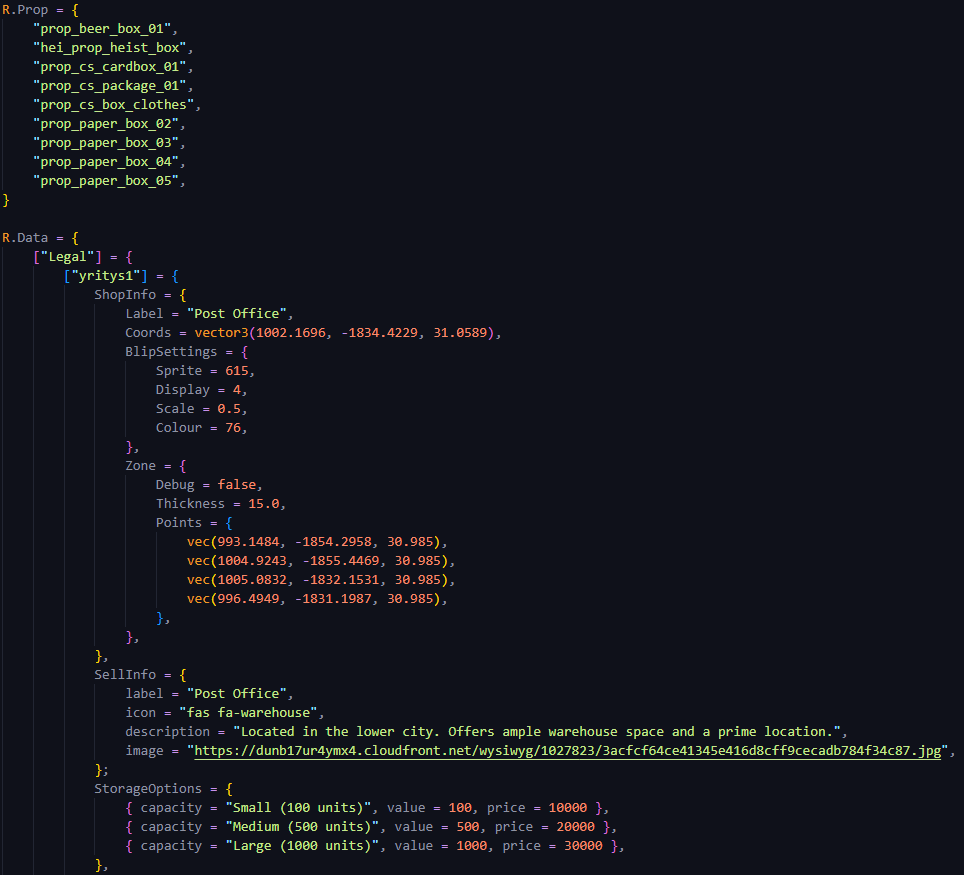
Task: Click the price value 30000
Action: tap(583, 846)
